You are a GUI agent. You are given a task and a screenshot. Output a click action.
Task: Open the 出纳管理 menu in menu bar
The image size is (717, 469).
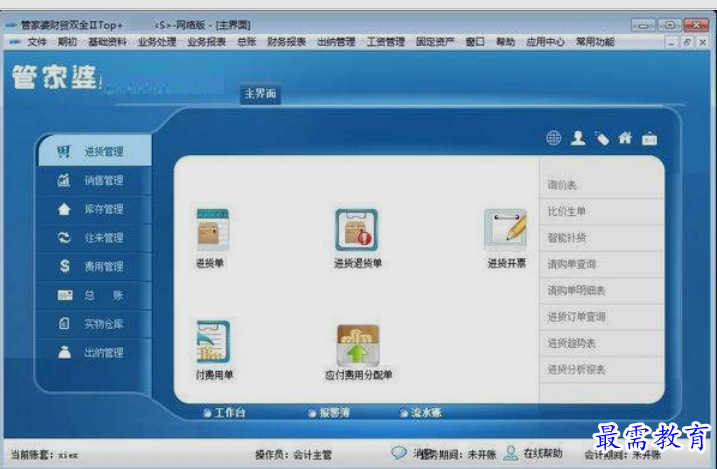point(337,42)
